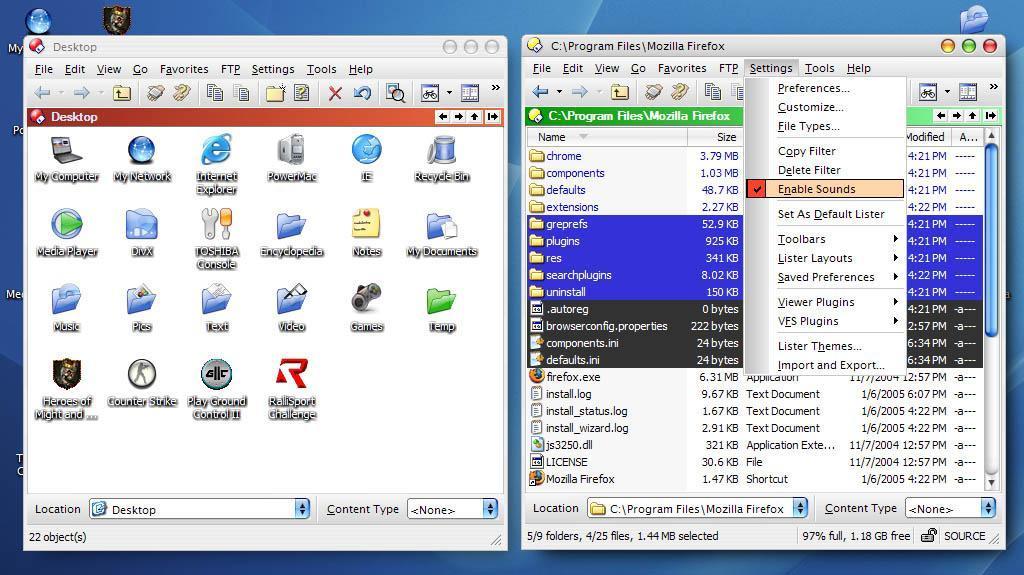Open Tools menu in Firefox lister
Image resolution: width=1024 pixels, height=575 pixels.
[820, 68]
